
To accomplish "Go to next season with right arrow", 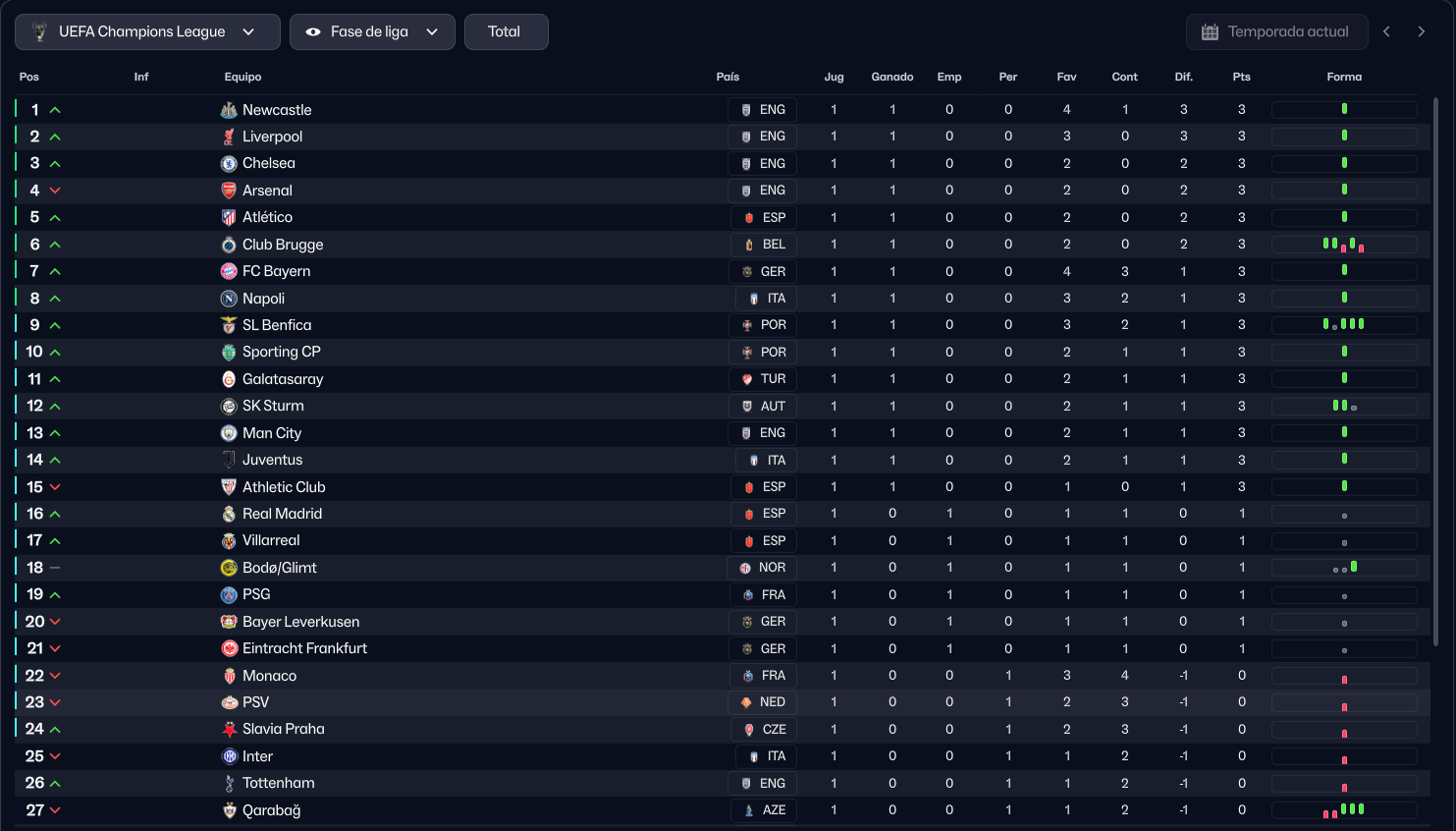I will [1421, 31].
